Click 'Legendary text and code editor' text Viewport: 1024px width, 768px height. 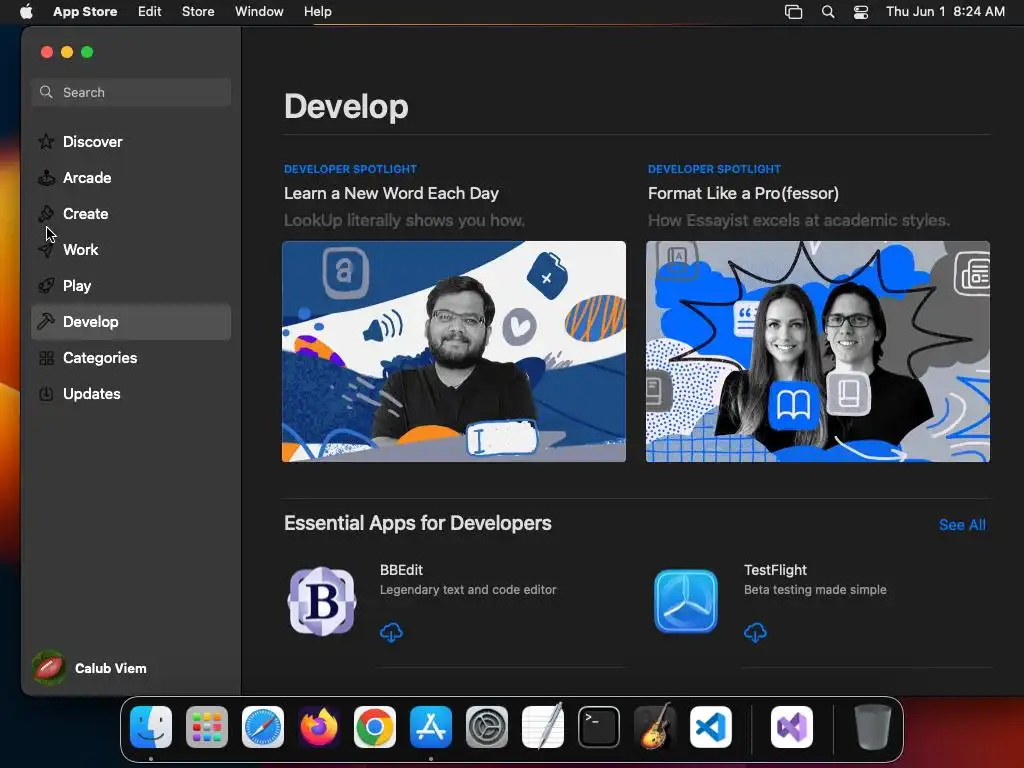click(468, 590)
